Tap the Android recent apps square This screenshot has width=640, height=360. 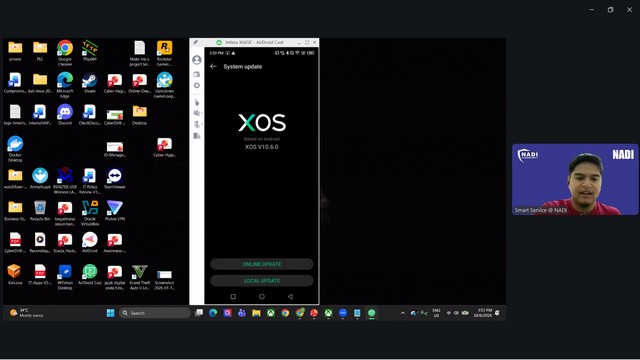click(233, 296)
